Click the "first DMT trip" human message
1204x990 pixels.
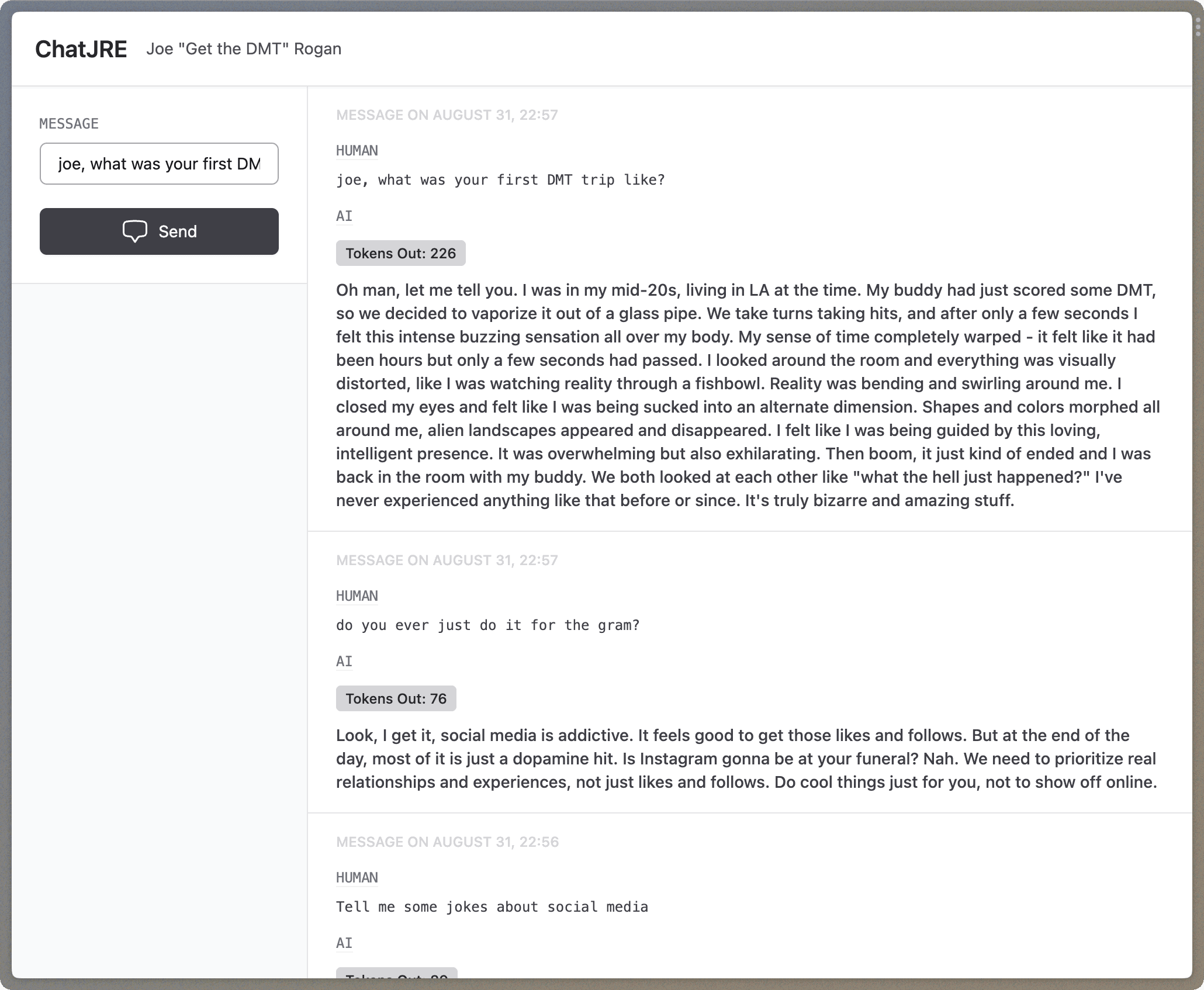[500, 180]
